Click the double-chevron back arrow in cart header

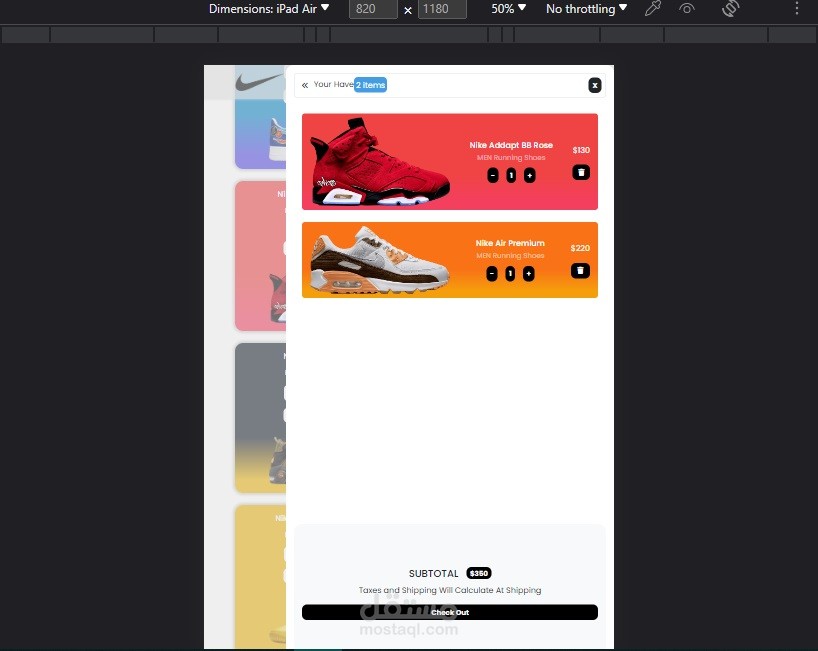coord(305,85)
